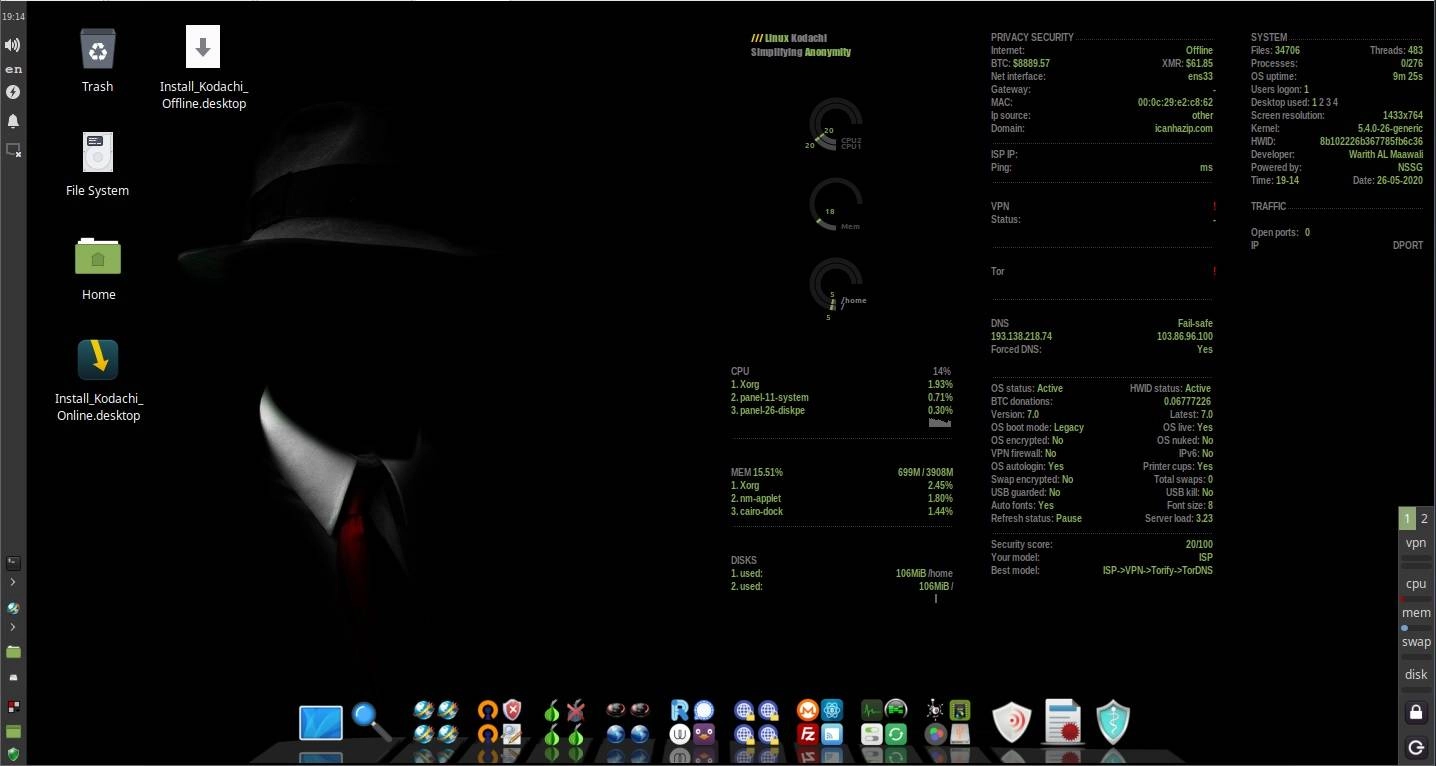
Task: Click the lock screen button
Action: pos(1415,713)
